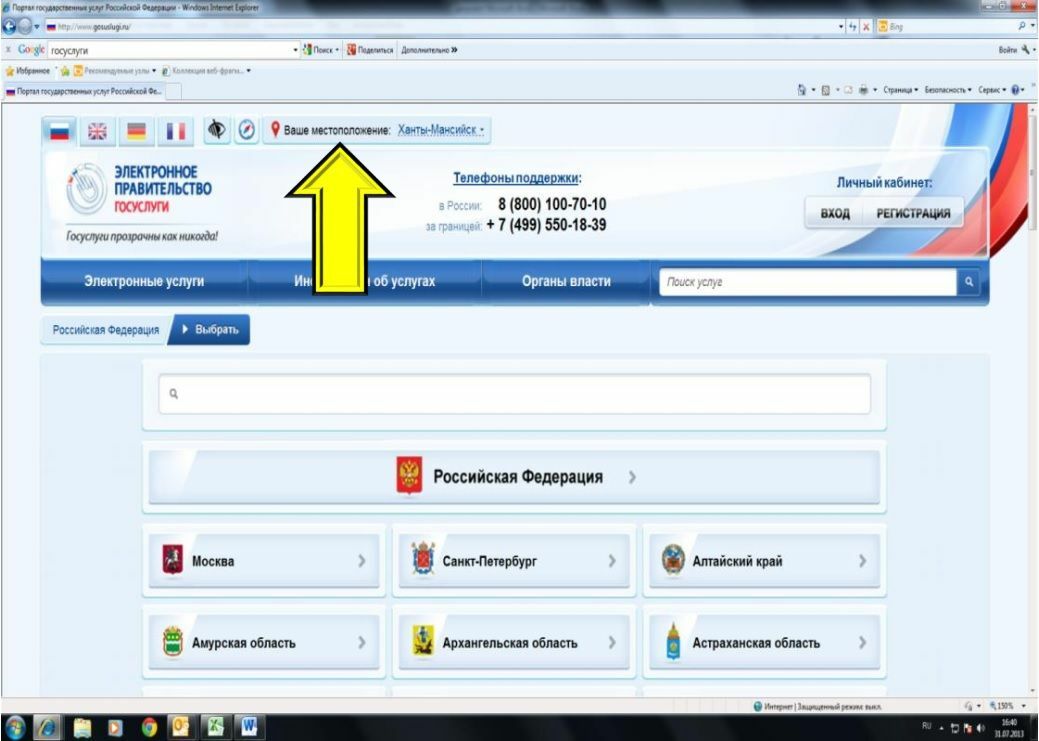Viewport: 1039px width, 741px height.
Task: Open the Алтайский край region entry
Action: pyautogui.click(x=765, y=561)
